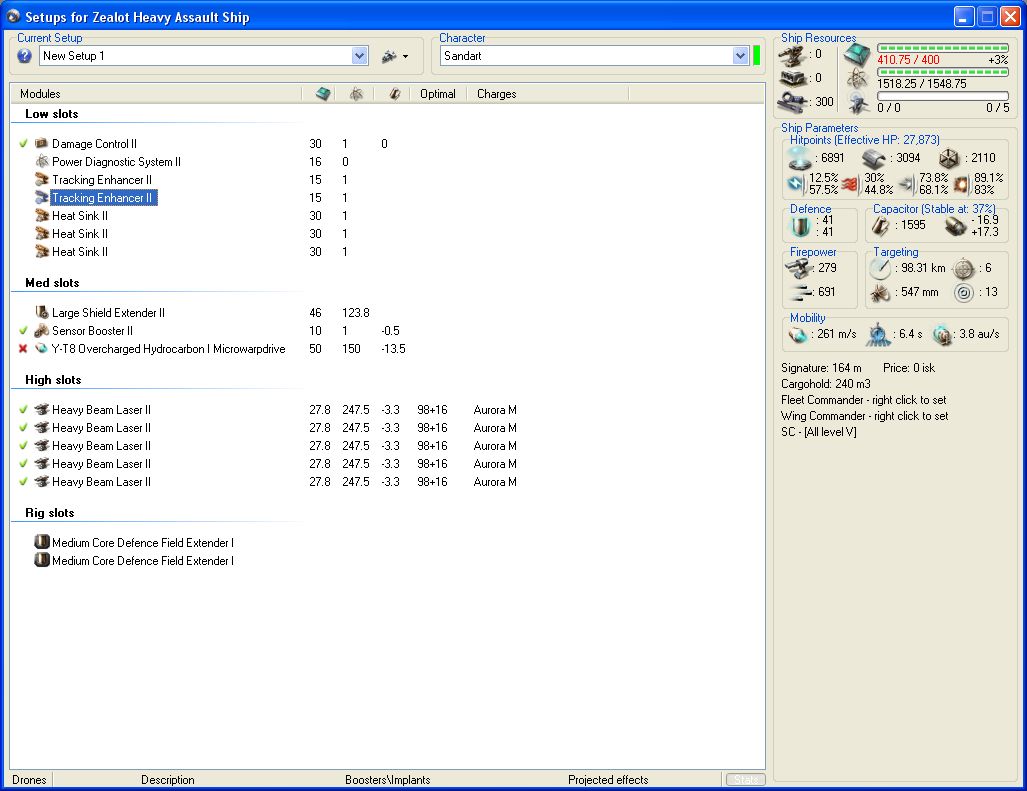
Task: Open the ship setup tools icon menu
Action: pyautogui.click(x=395, y=56)
